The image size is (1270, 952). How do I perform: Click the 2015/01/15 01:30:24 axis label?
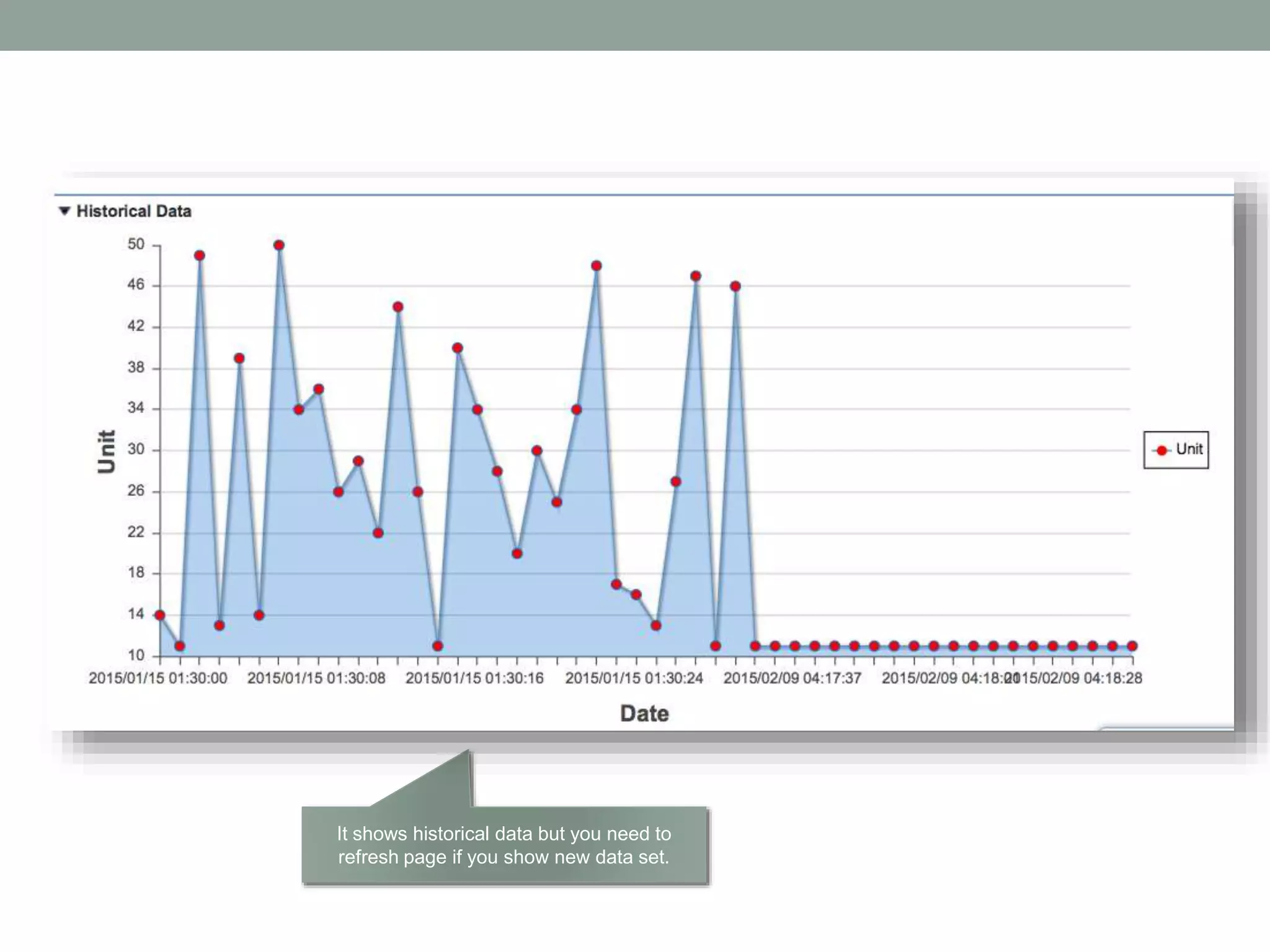634,678
